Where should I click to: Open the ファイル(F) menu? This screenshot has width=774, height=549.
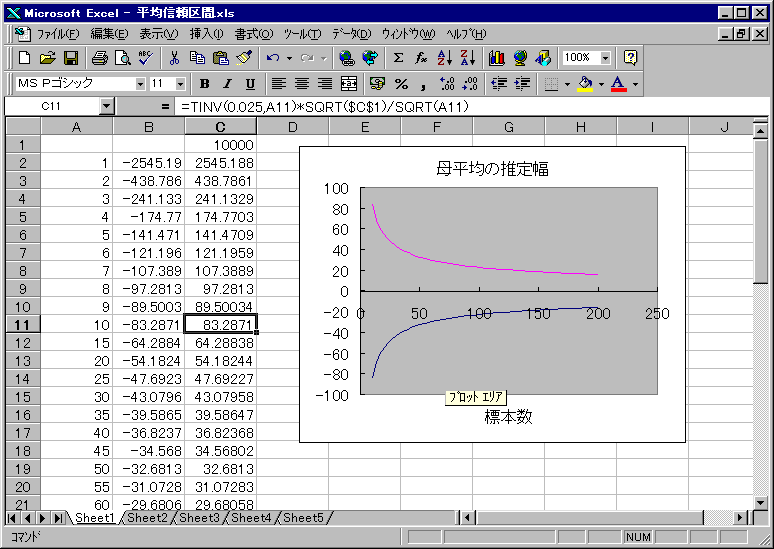(x=58, y=34)
